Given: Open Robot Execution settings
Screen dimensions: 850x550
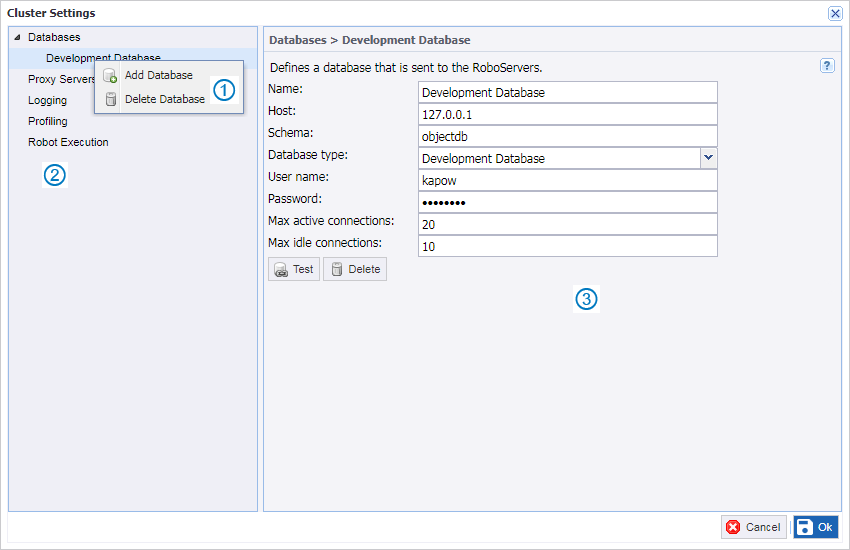Looking at the screenshot, I should (x=68, y=142).
